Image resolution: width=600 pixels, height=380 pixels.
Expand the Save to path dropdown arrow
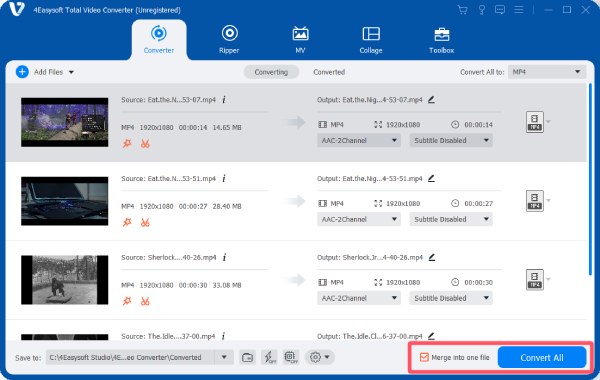(x=224, y=357)
